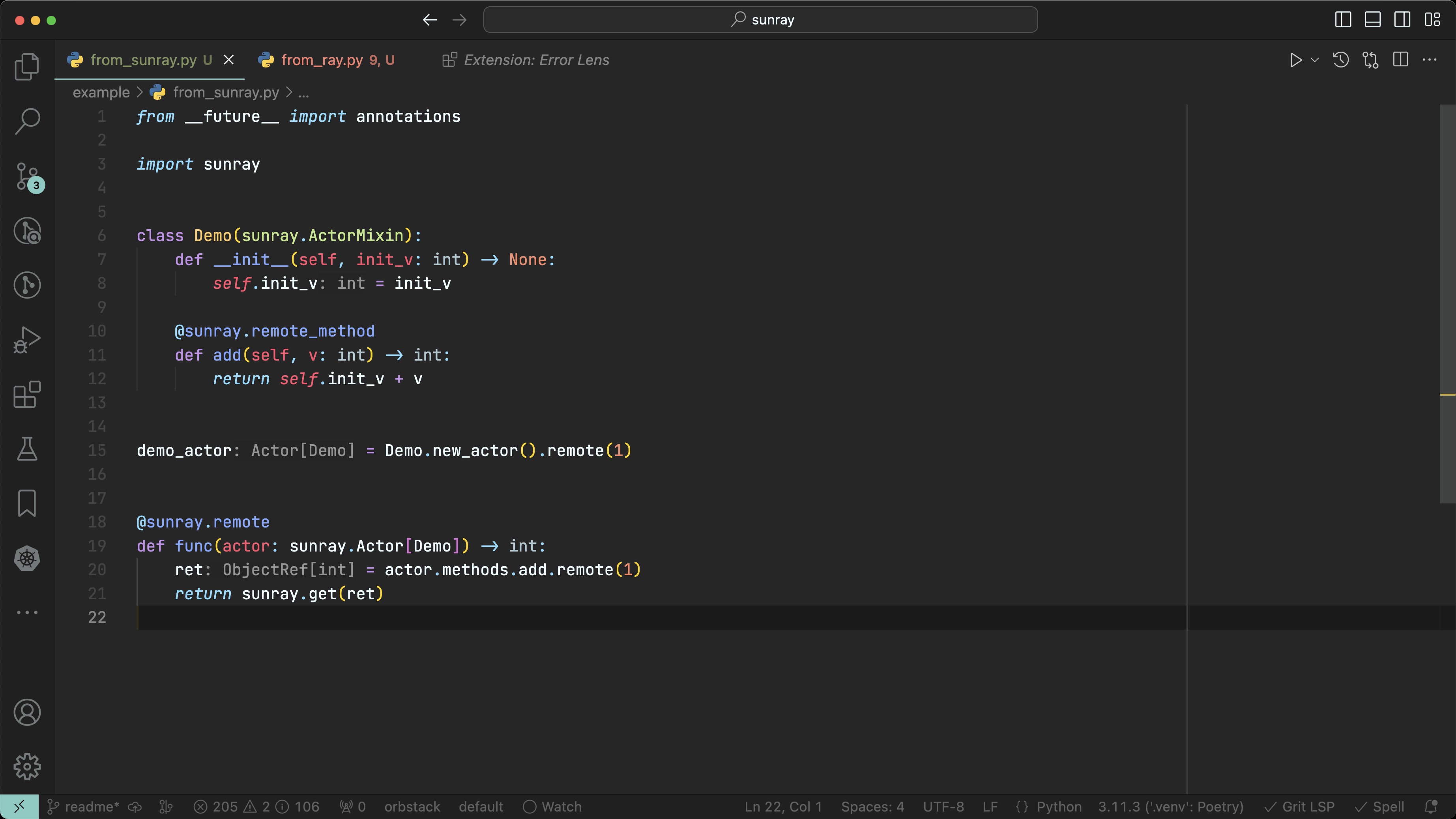Toggle the bottom panel layout button

1372,20
